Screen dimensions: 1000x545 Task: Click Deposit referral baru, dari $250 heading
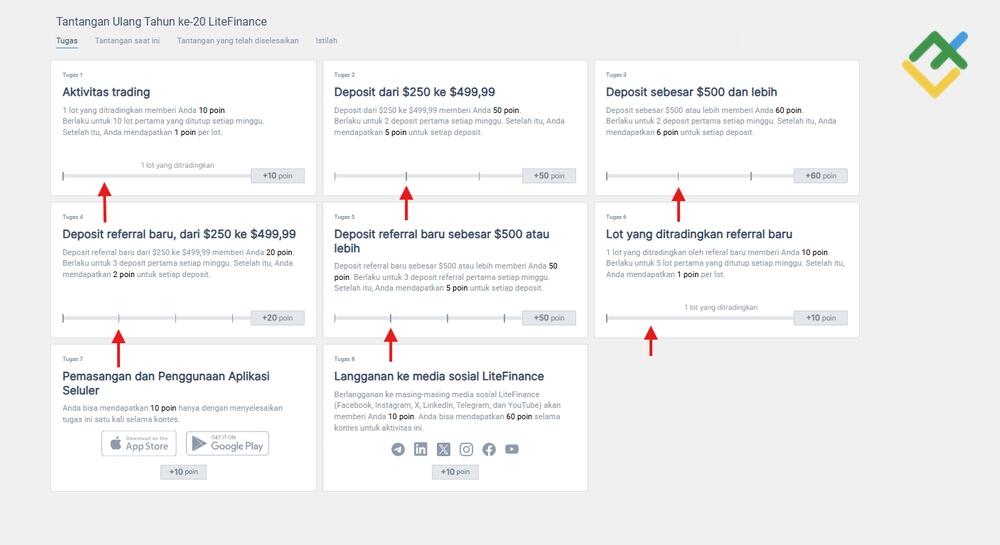pos(179,235)
